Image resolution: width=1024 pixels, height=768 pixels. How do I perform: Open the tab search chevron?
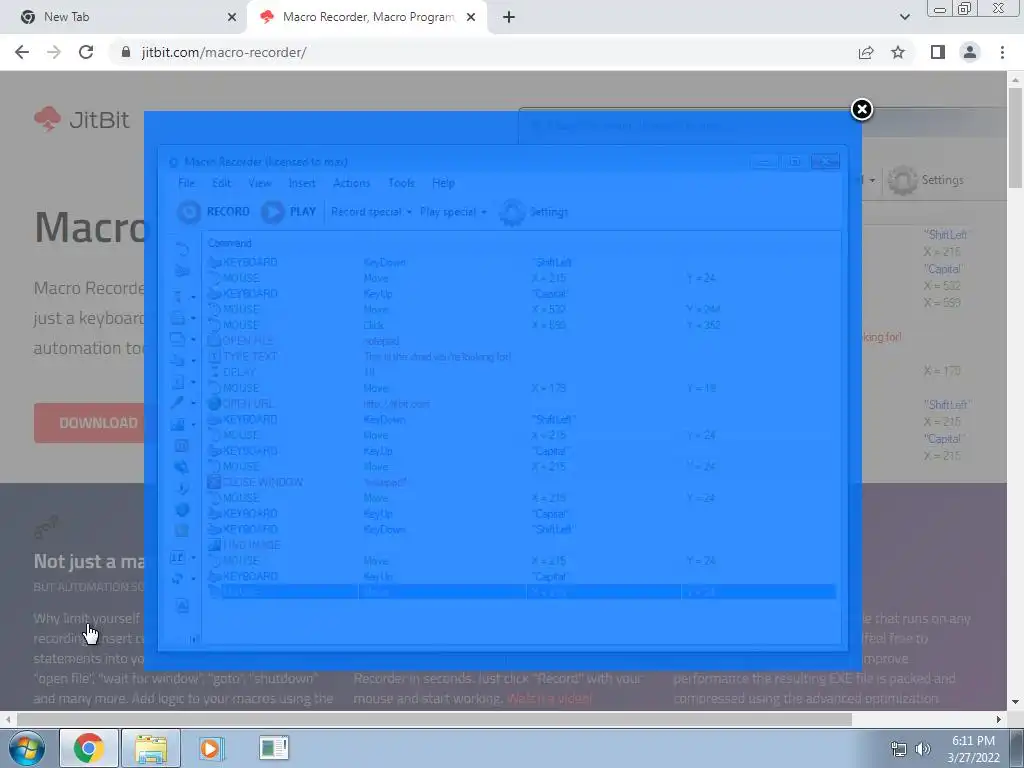904,17
